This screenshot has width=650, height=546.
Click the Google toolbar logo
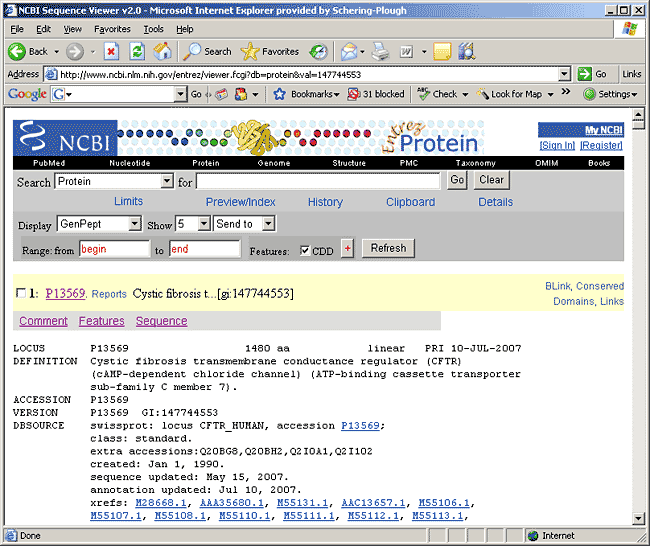tap(27, 94)
